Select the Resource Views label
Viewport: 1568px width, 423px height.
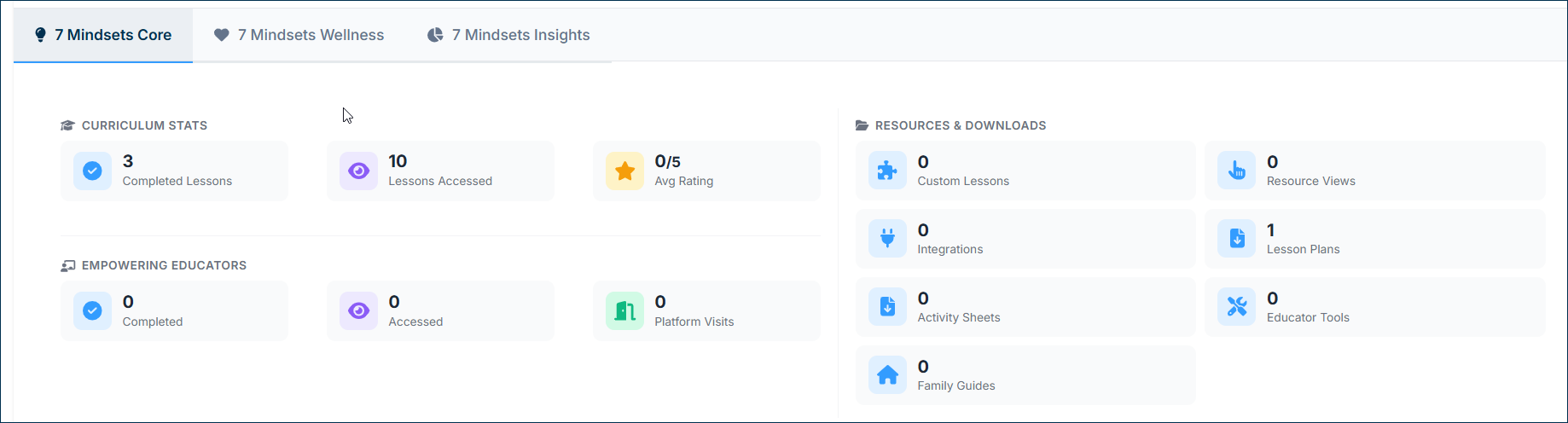1311,181
